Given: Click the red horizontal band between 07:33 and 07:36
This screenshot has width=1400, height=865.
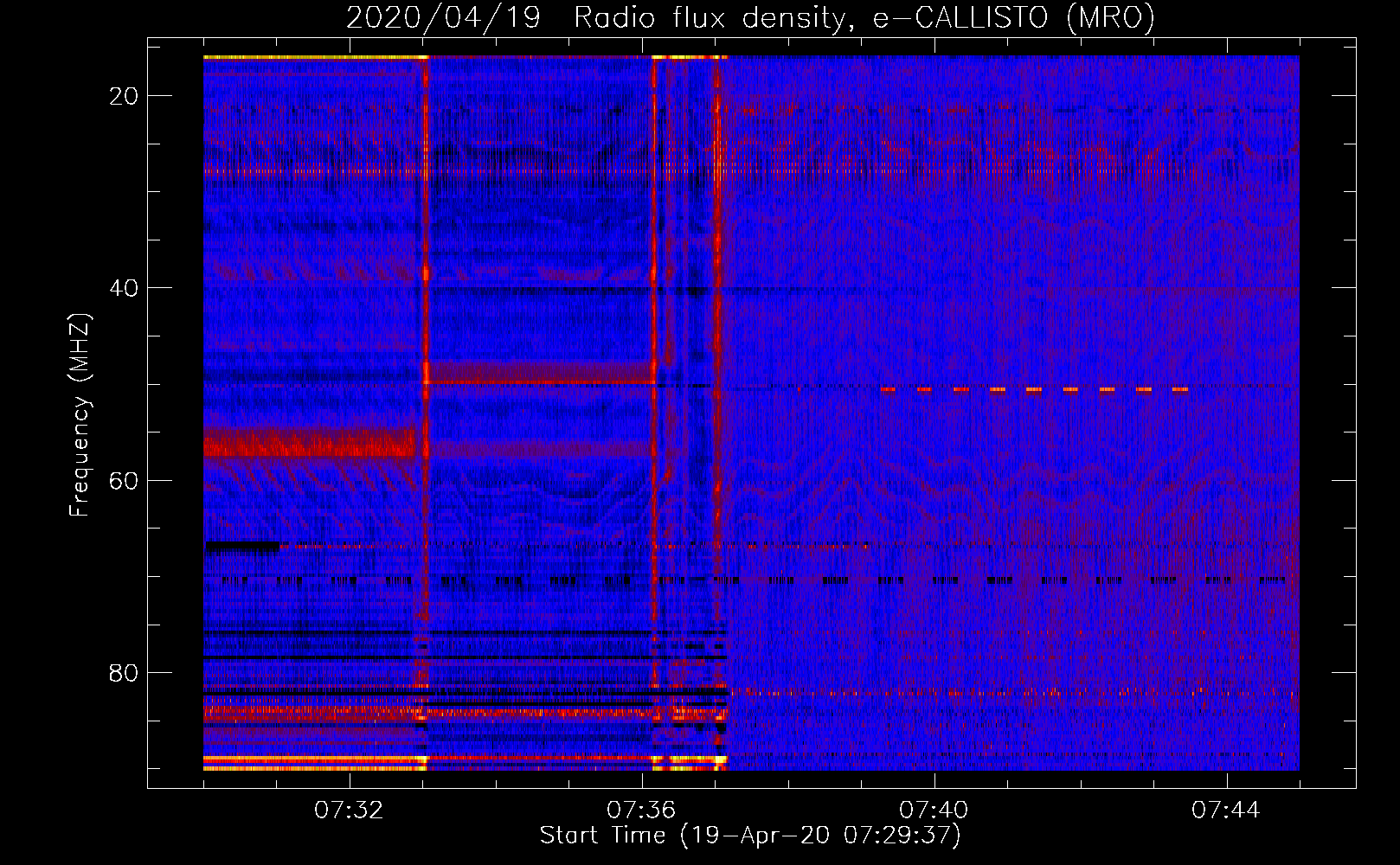Looking at the screenshot, I should coord(539,374).
